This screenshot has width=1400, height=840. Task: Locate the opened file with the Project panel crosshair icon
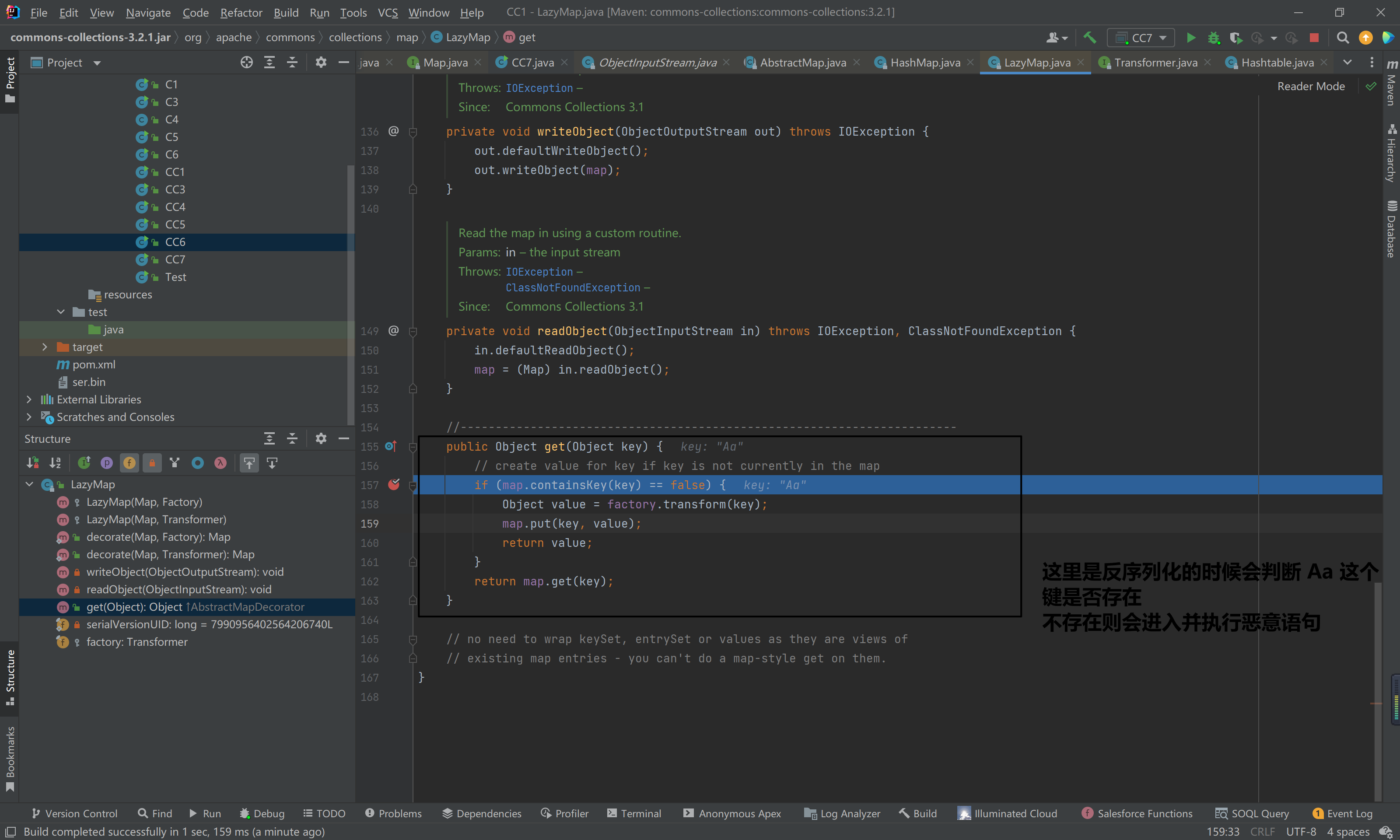(246, 62)
